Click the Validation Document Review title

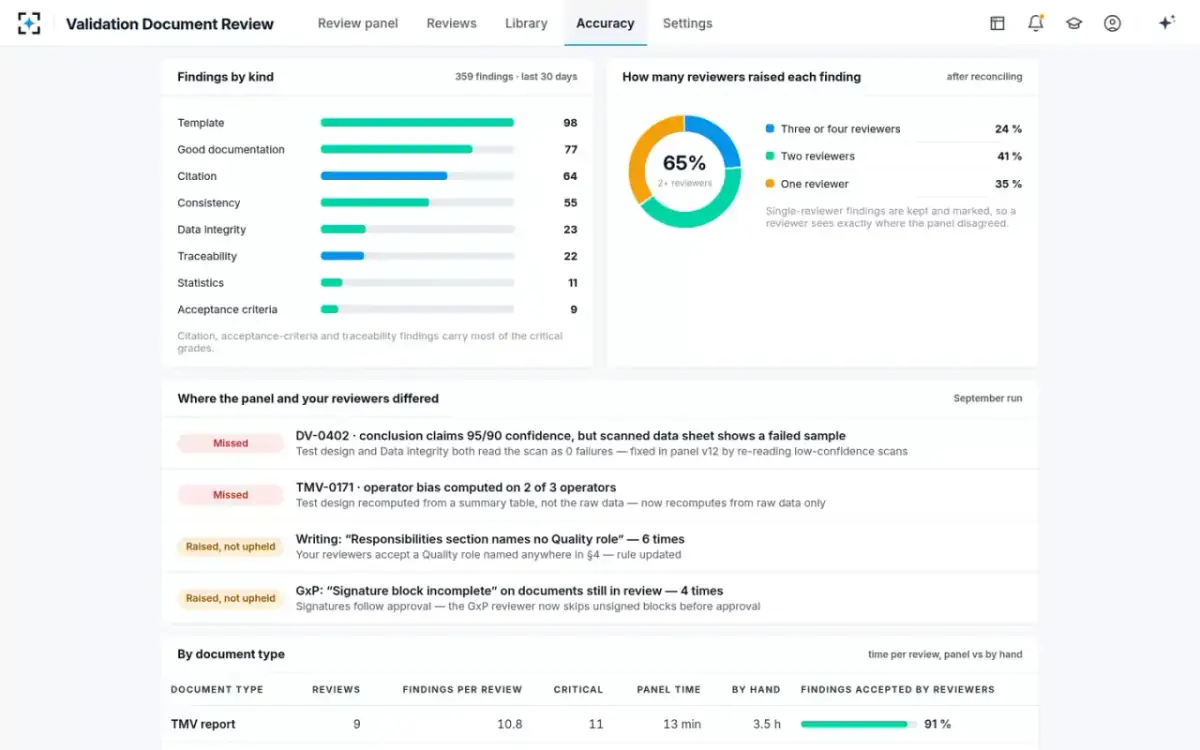pos(170,23)
